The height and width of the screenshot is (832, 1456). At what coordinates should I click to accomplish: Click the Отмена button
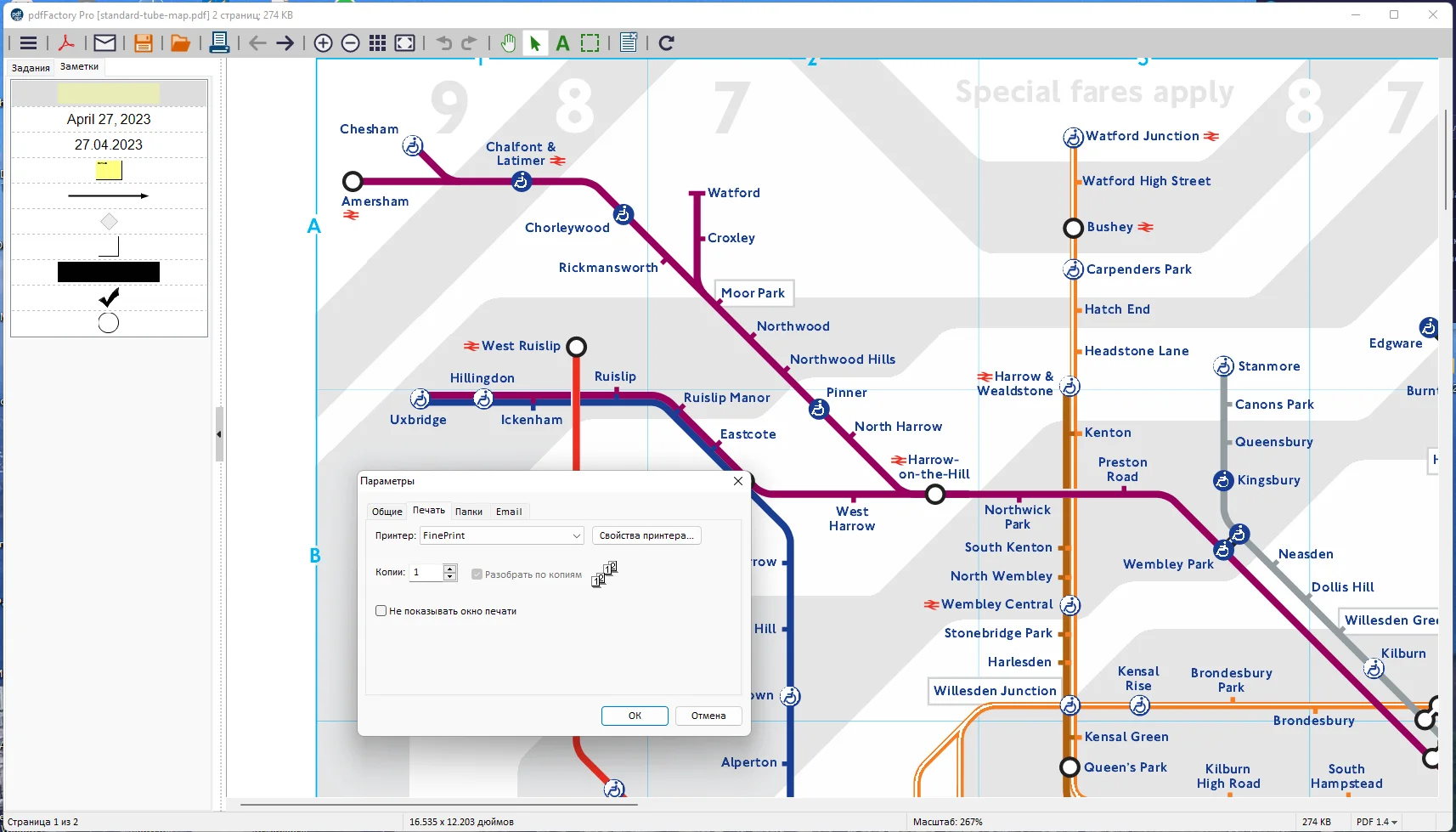(708, 716)
